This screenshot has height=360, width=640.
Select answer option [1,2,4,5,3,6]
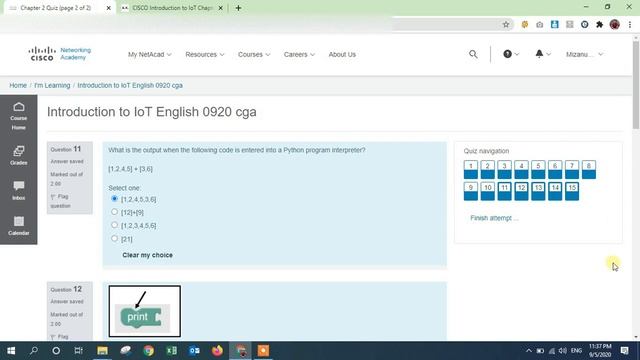pos(114,199)
